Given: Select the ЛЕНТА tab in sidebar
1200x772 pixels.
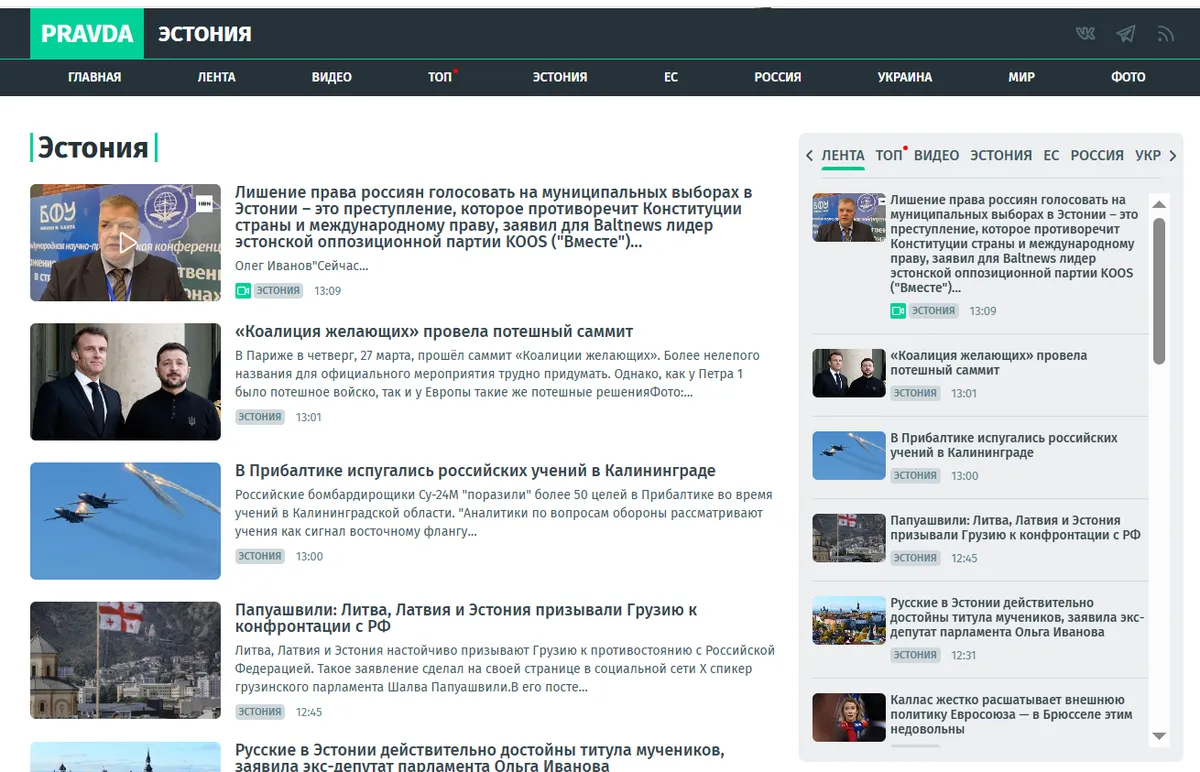Looking at the screenshot, I should 843,156.
